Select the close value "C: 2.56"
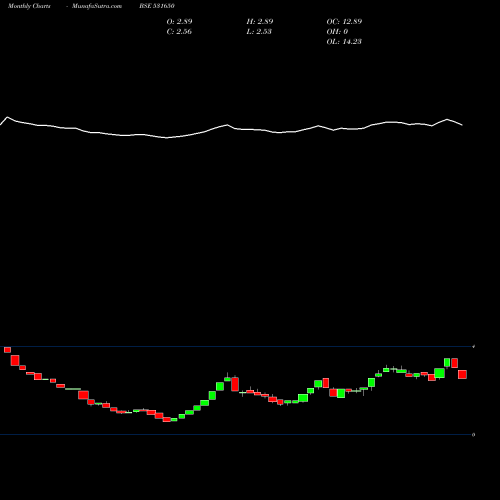This screenshot has width=500, height=500. (x=179, y=31)
